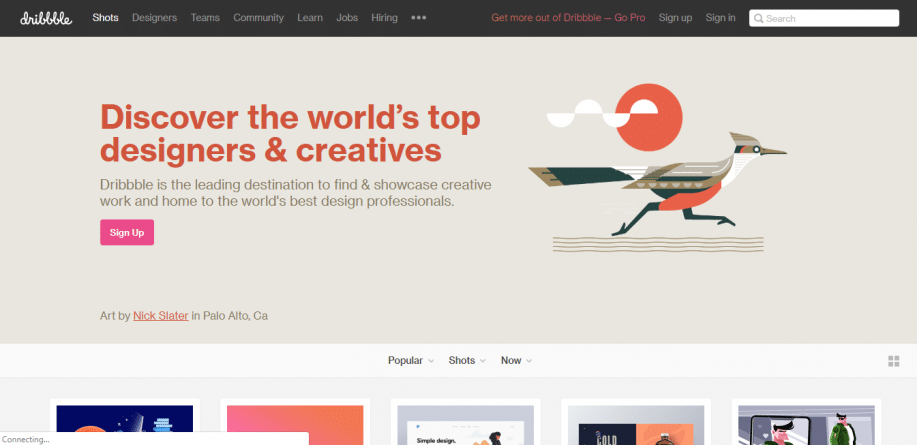
Task: Open the Jobs page
Action: [x=347, y=18]
